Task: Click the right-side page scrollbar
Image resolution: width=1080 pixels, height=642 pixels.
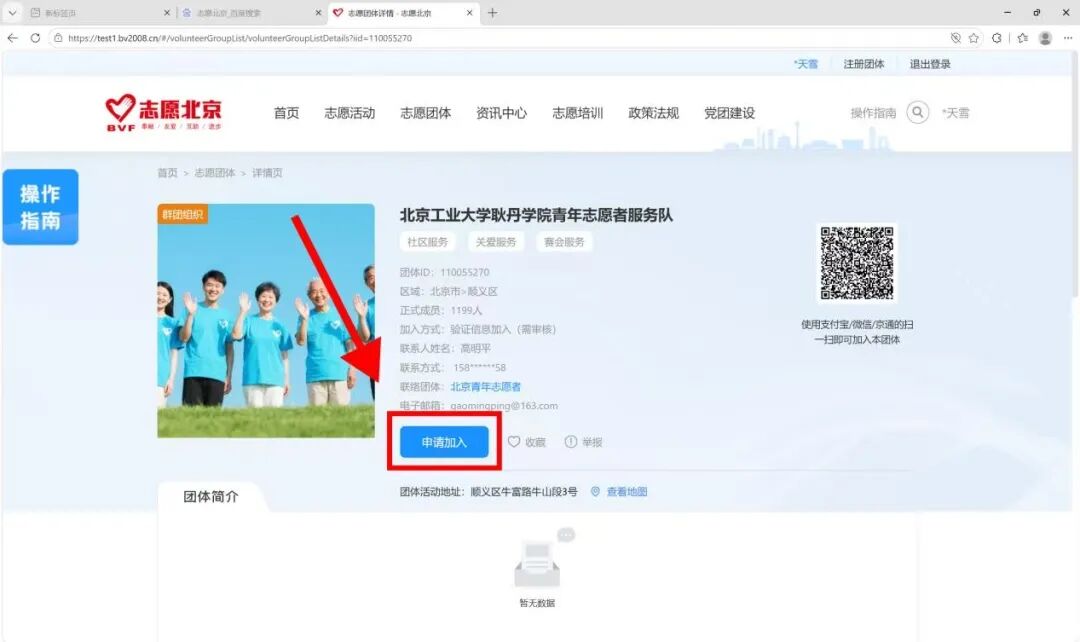Action: 1075,176
